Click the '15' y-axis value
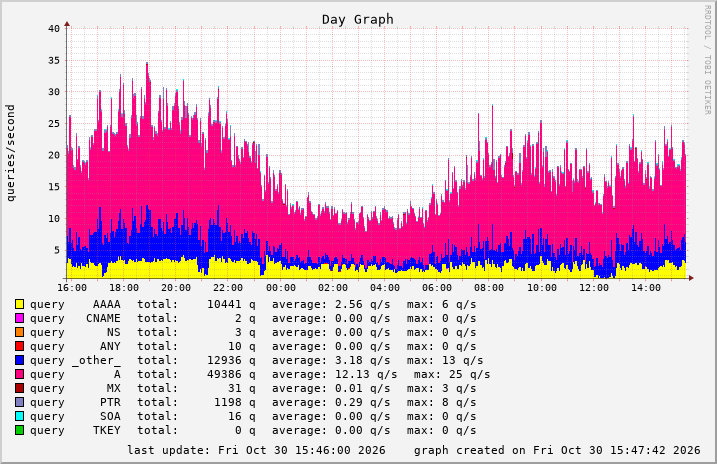717x464 pixels. click(54, 187)
